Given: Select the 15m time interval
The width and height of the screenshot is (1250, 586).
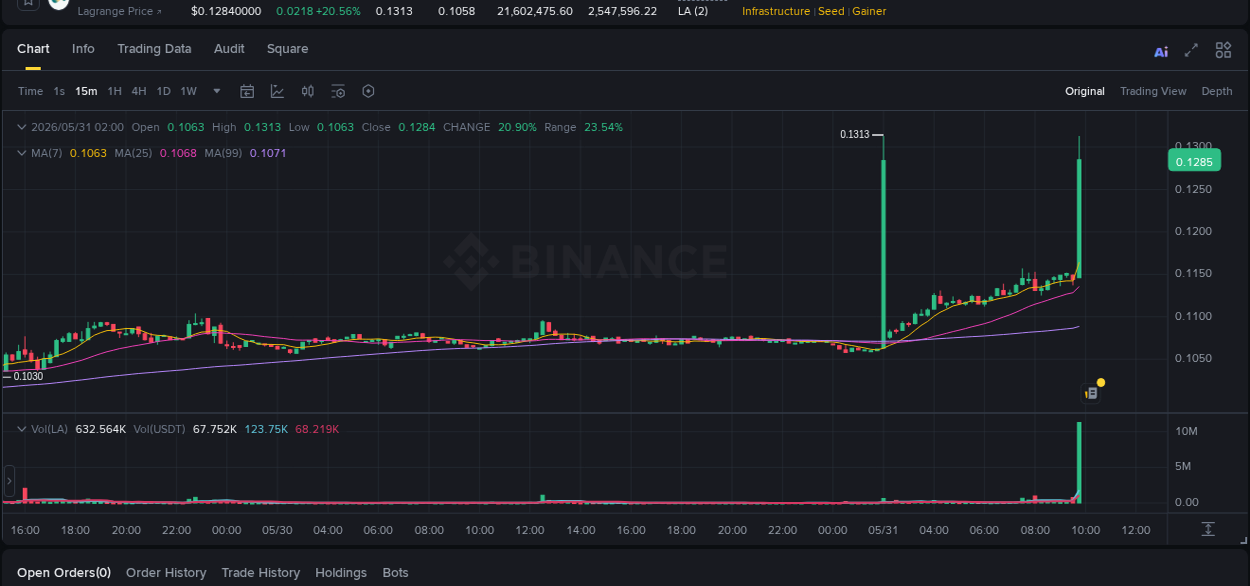Looking at the screenshot, I should pyautogui.click(x=86, y=91).
